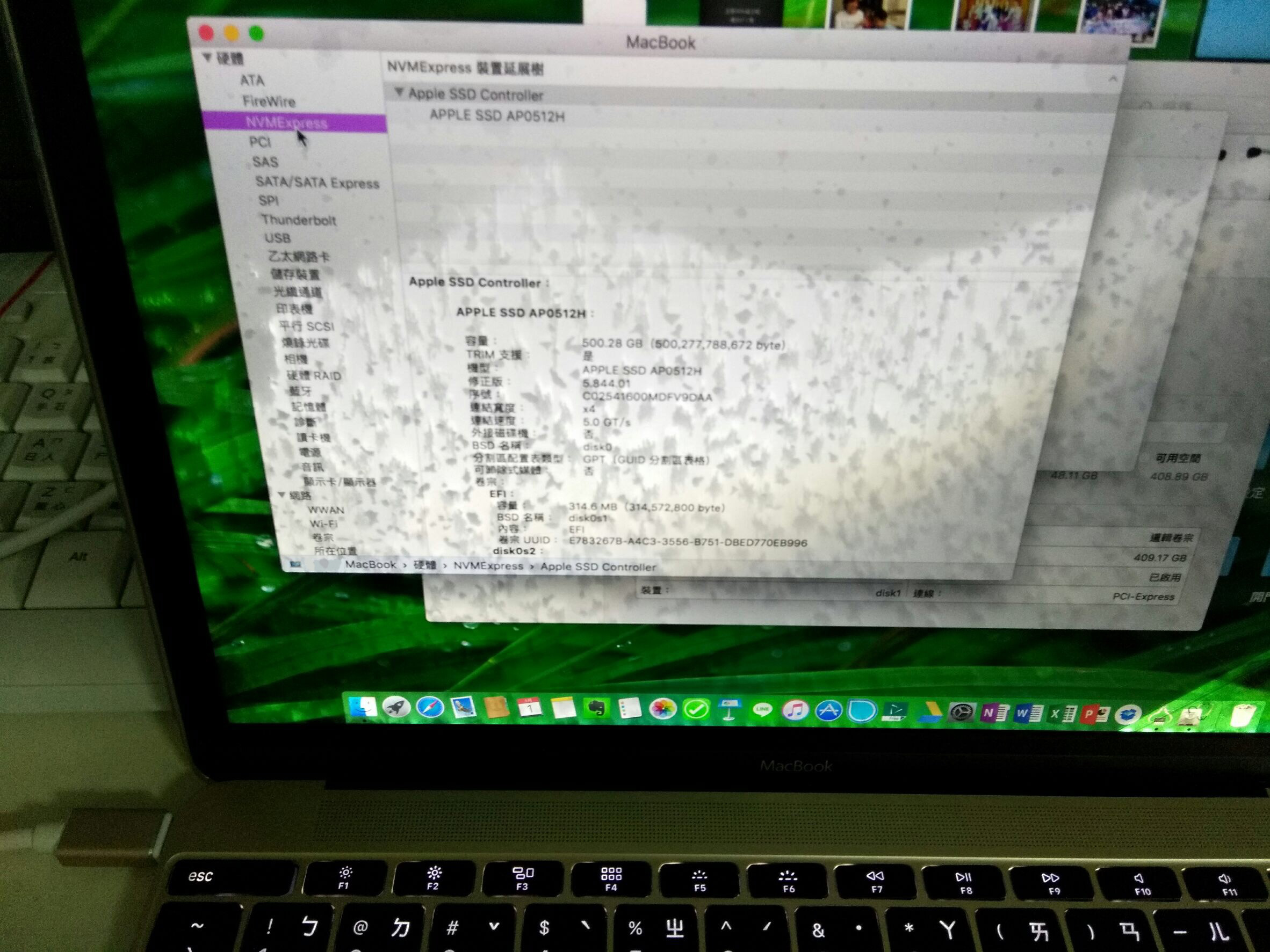Open Launchpad from the dock

[396, 708]
